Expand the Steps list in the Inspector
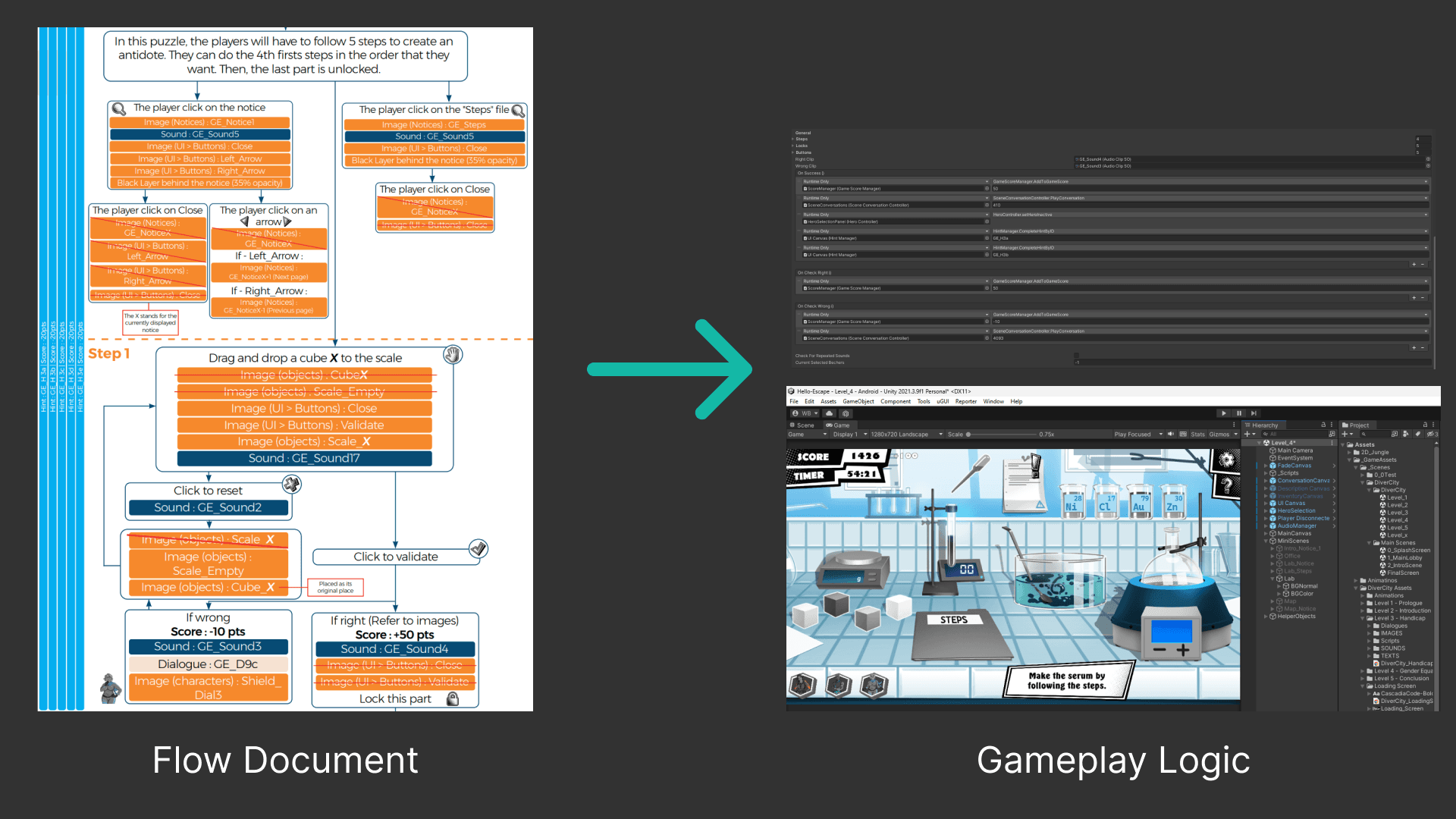 coord(793,139)
